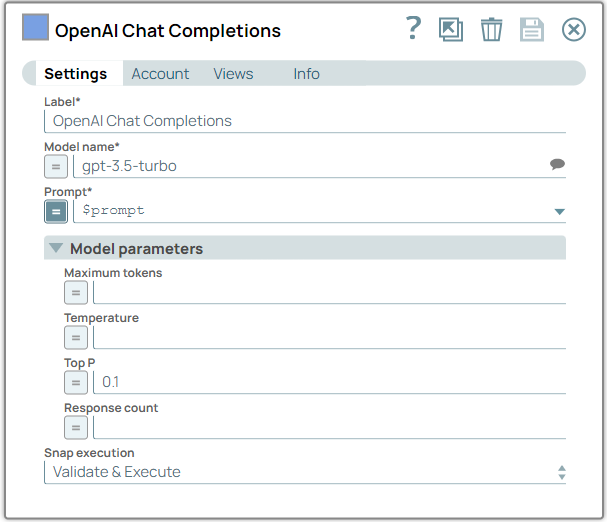The height and width of the screenshot is (522, 607).
Task: Open the Prompt field dropdown arrow
Action: click(559, 211)
